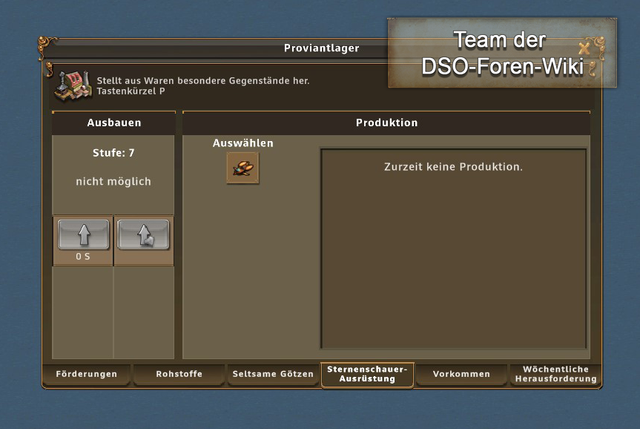This screenshot has height=429, width=640.
Task: Open the Förderungen tab
Action: click(x=87, y=374)
